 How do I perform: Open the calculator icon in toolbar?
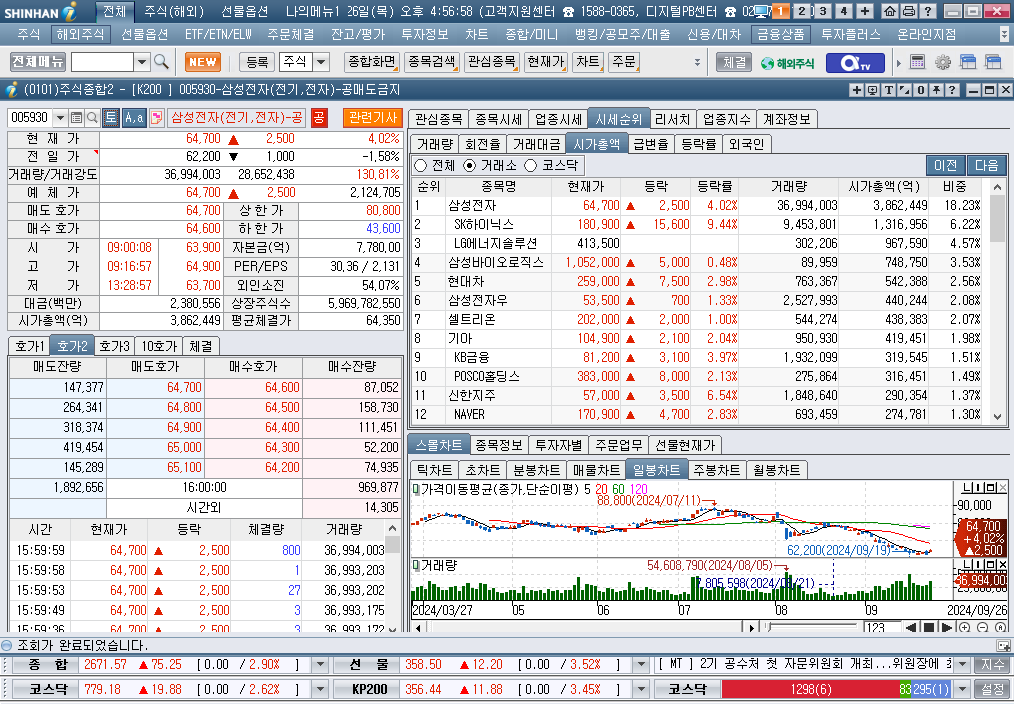click(x=917, y=62)
